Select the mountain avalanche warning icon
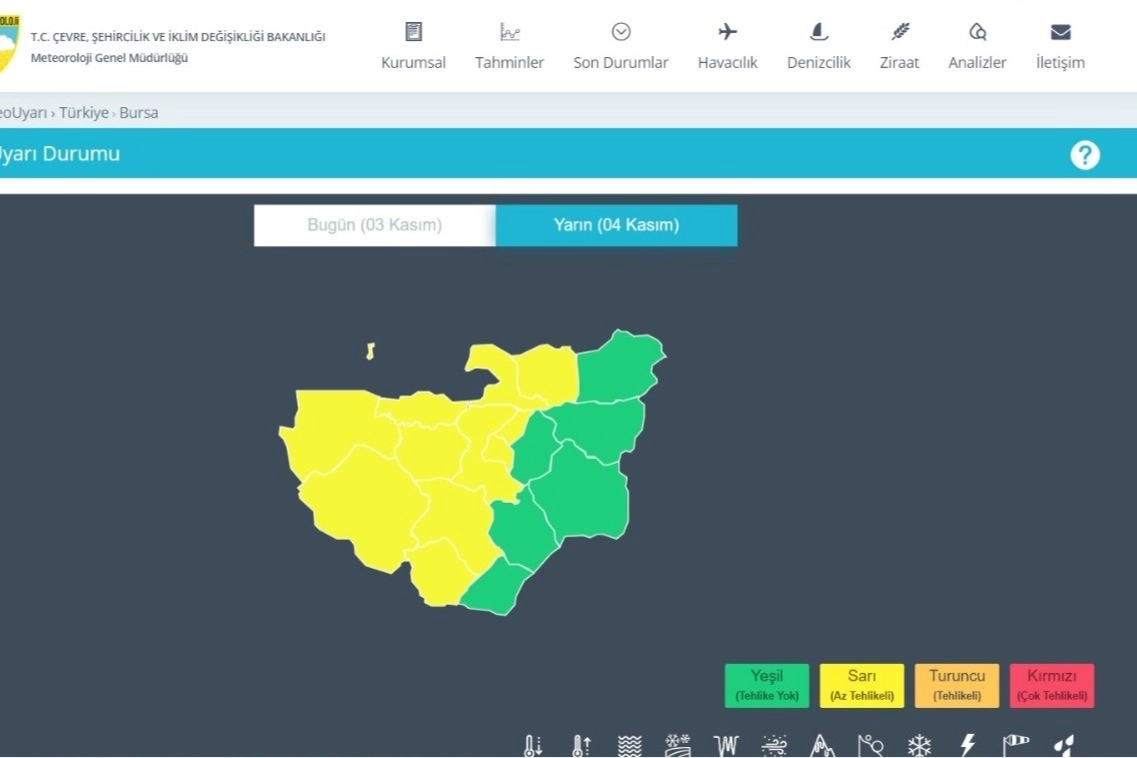 tap(822, 745)
